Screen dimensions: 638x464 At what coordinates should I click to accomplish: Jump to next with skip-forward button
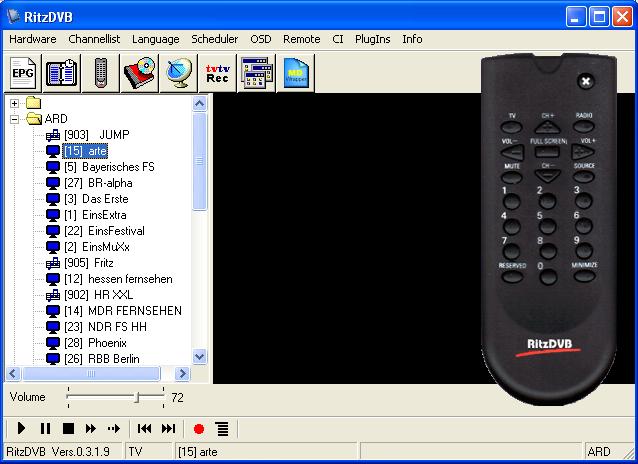coord(168,429)
